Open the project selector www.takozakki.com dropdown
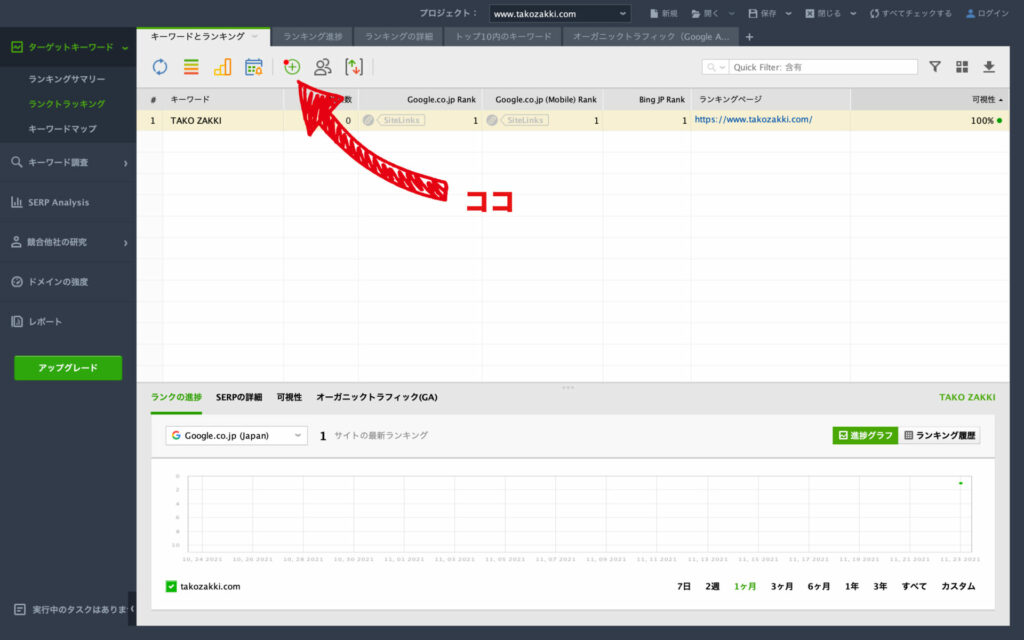The height and width of the screenshot is (640, 1024). (560, 14)
